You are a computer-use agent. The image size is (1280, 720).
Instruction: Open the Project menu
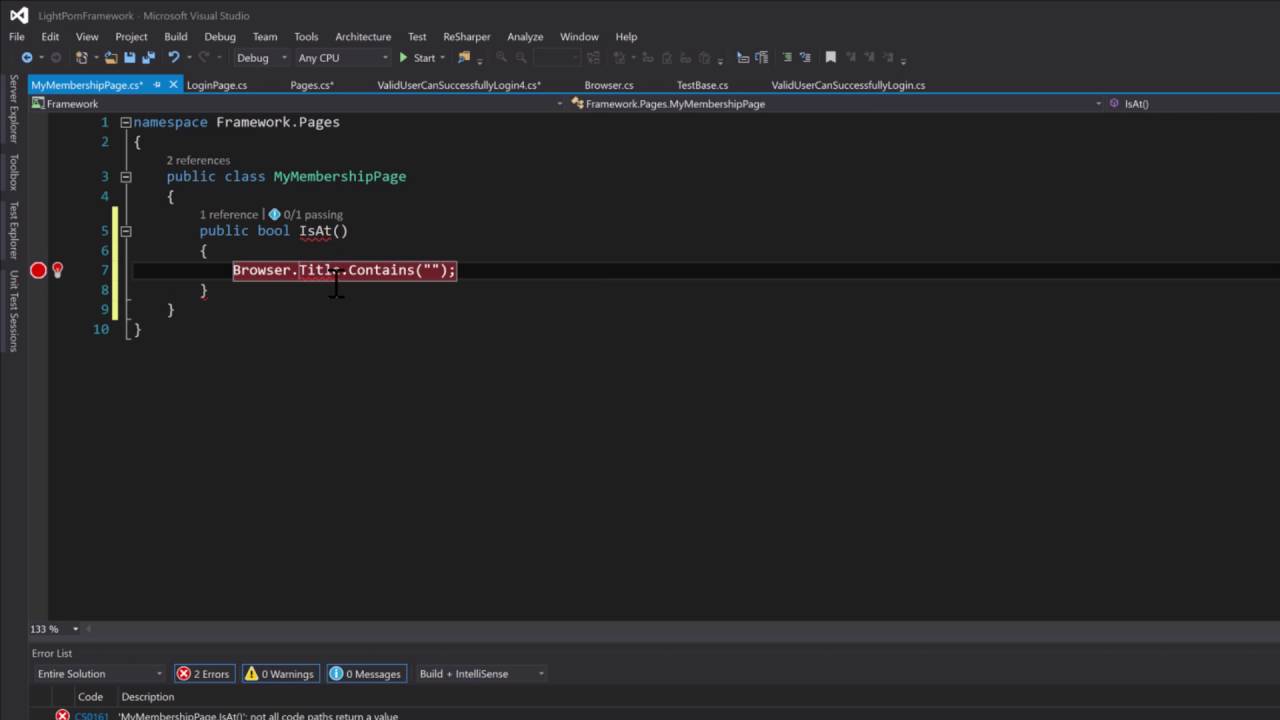click(x=131, y=37)
